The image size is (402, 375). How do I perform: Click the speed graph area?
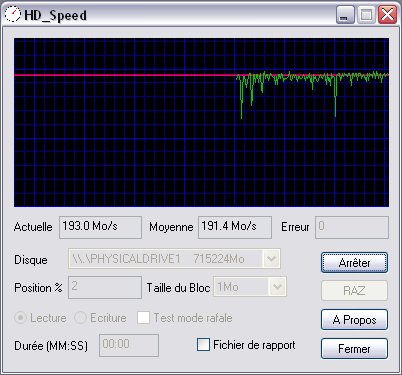click(201, 122)
